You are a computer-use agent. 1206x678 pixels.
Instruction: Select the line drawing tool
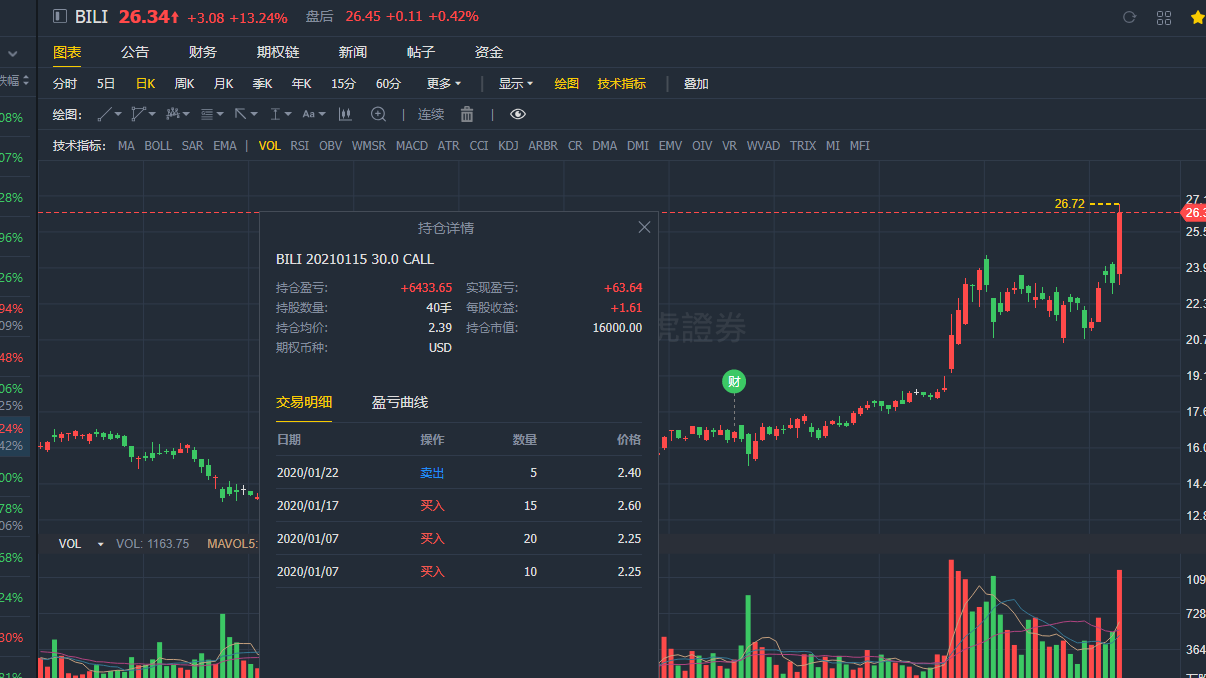tap(104, 114)
